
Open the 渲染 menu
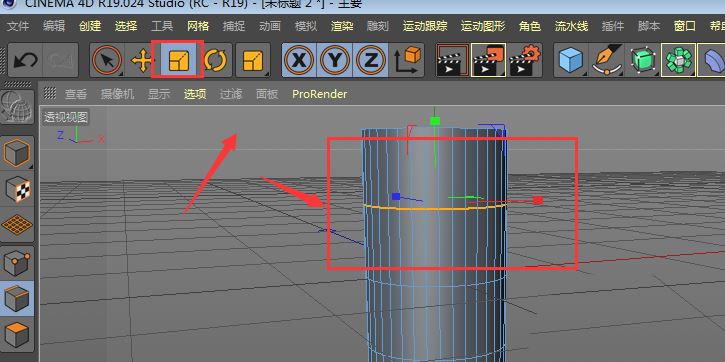pos(342,26)
